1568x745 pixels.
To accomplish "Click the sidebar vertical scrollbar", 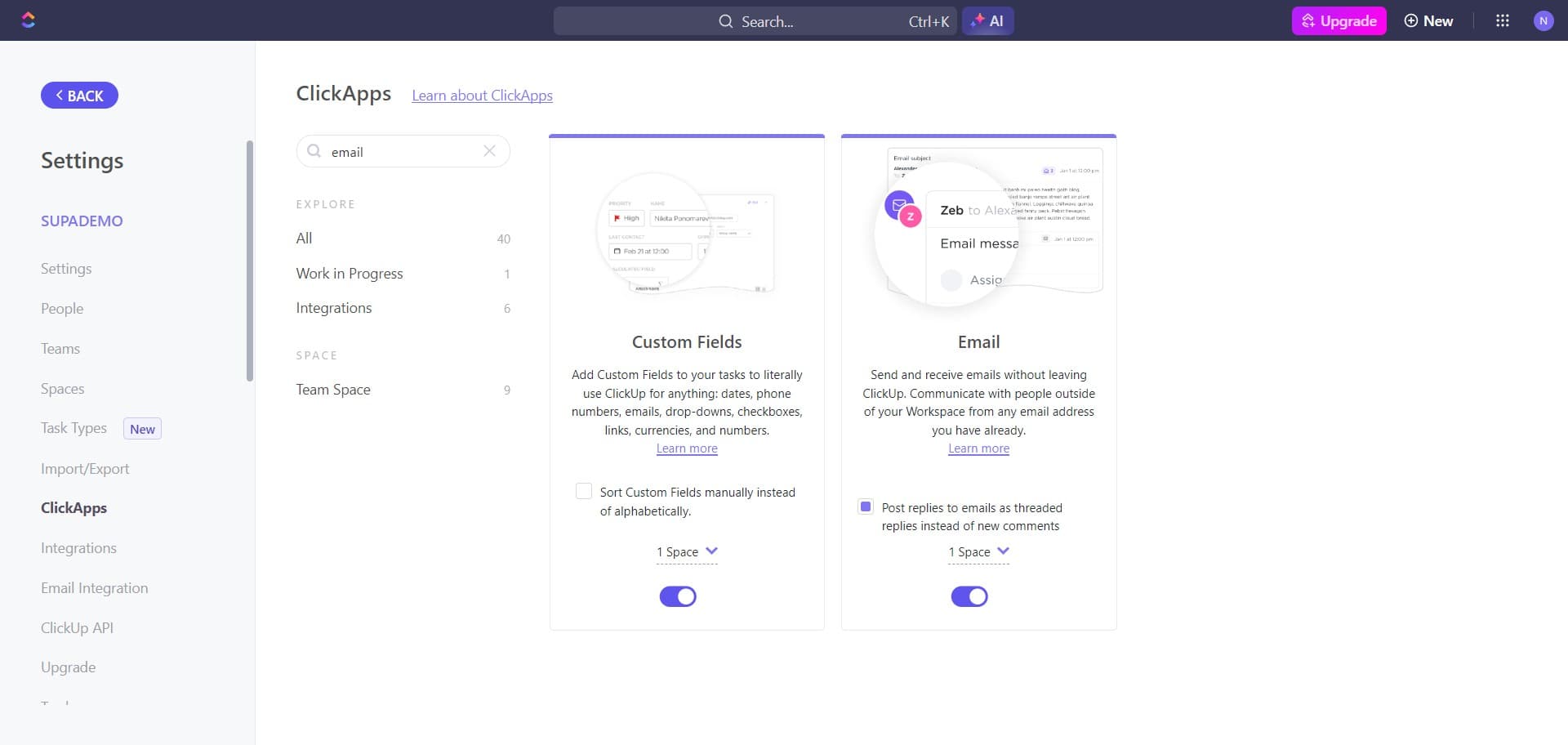I will click(250, 261).
